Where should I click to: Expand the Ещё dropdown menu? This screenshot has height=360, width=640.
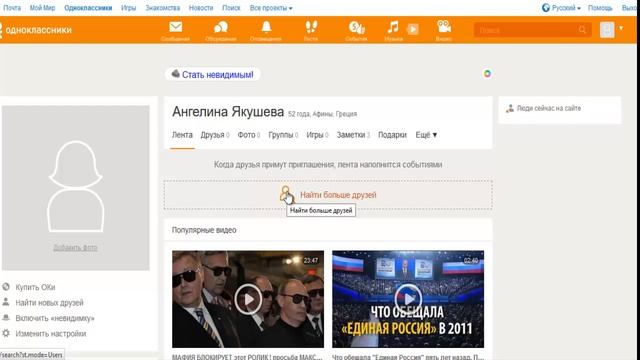pyautogui.click(x=426, y=135)
